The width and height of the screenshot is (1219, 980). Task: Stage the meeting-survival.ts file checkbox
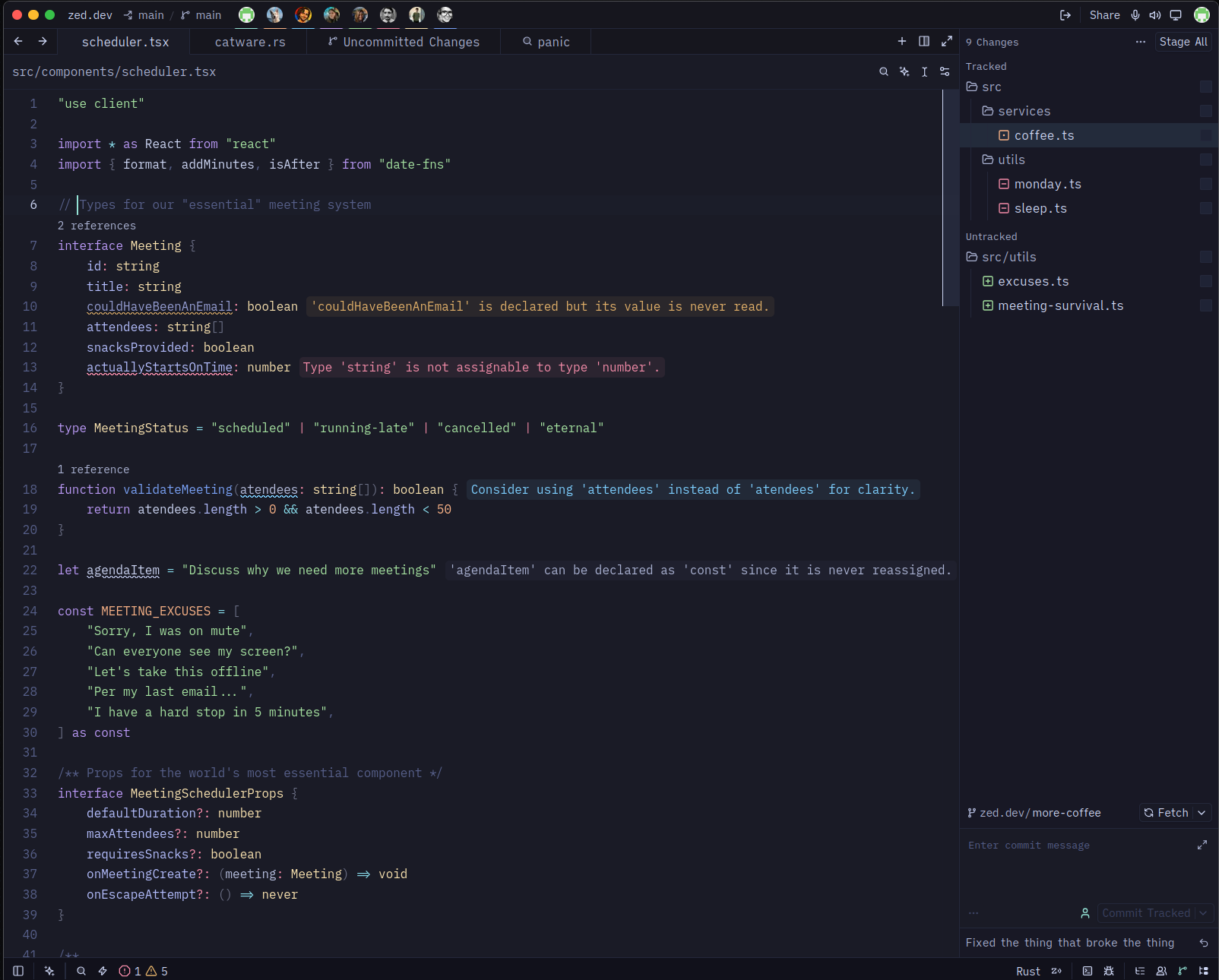click(x=1205, y=305)
